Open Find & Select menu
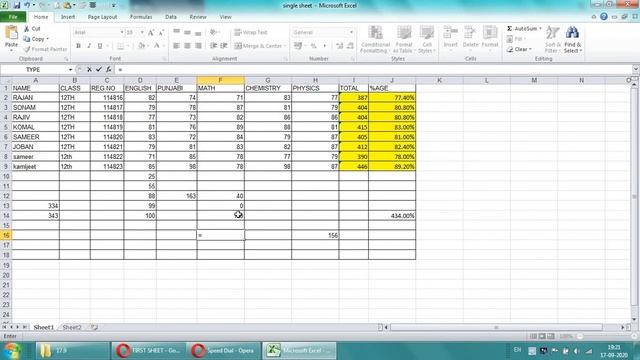 [x=572, y=39]
